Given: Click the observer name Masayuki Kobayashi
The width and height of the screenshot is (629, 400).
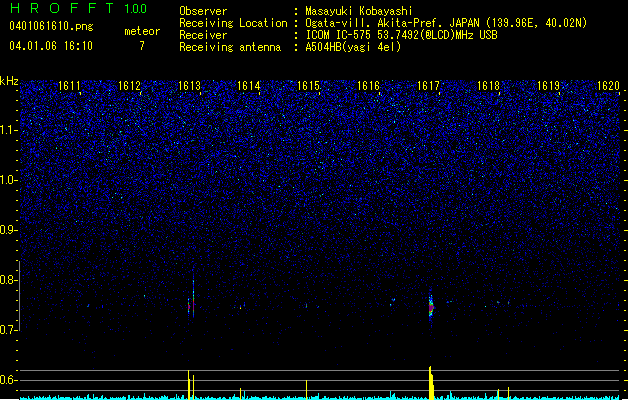Looking at the screenshot, I should pyautogui.click(x=359, y=11).
